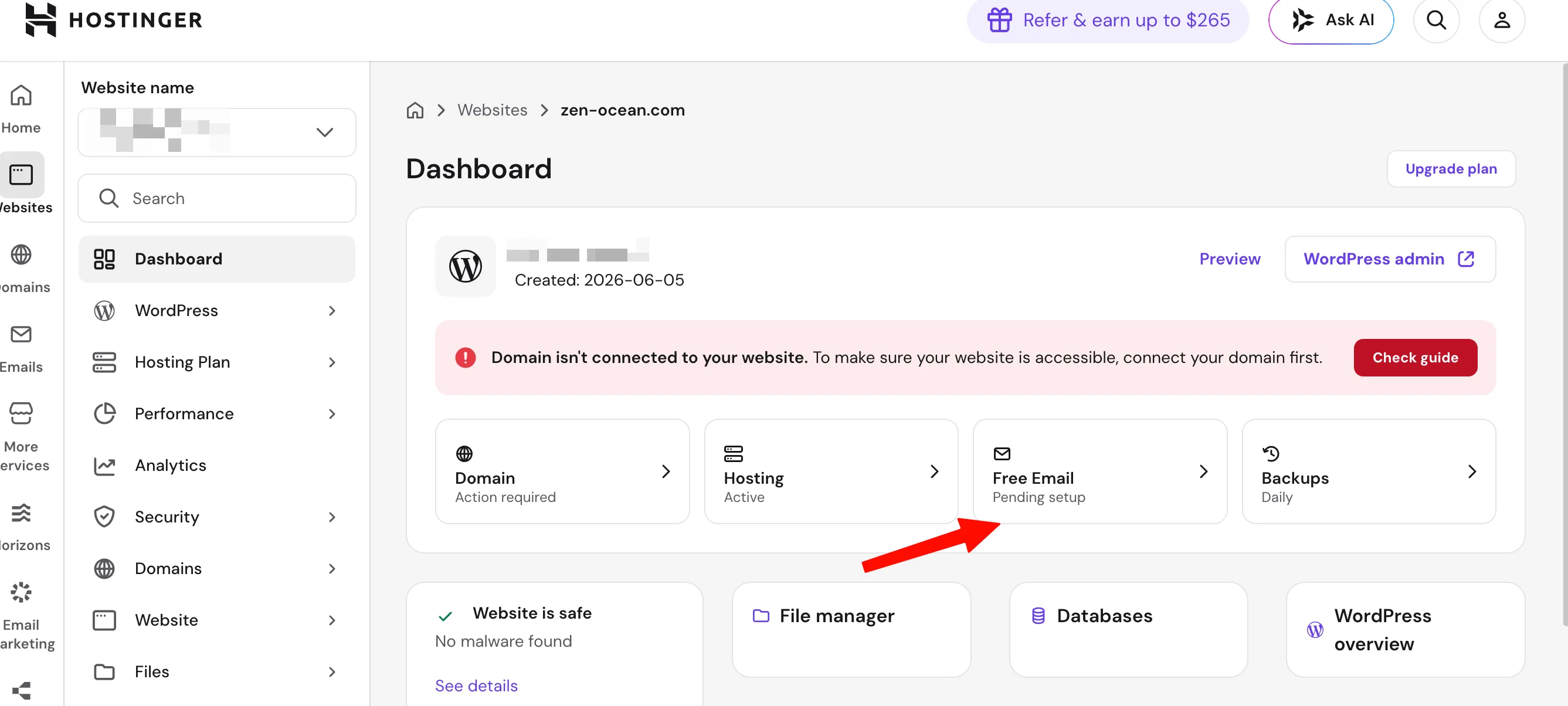The width and height of the screenshot is (1568, 706).
Task: Open Ask AI assistant
Action: pyautogui.click(x=1331, y=20)
